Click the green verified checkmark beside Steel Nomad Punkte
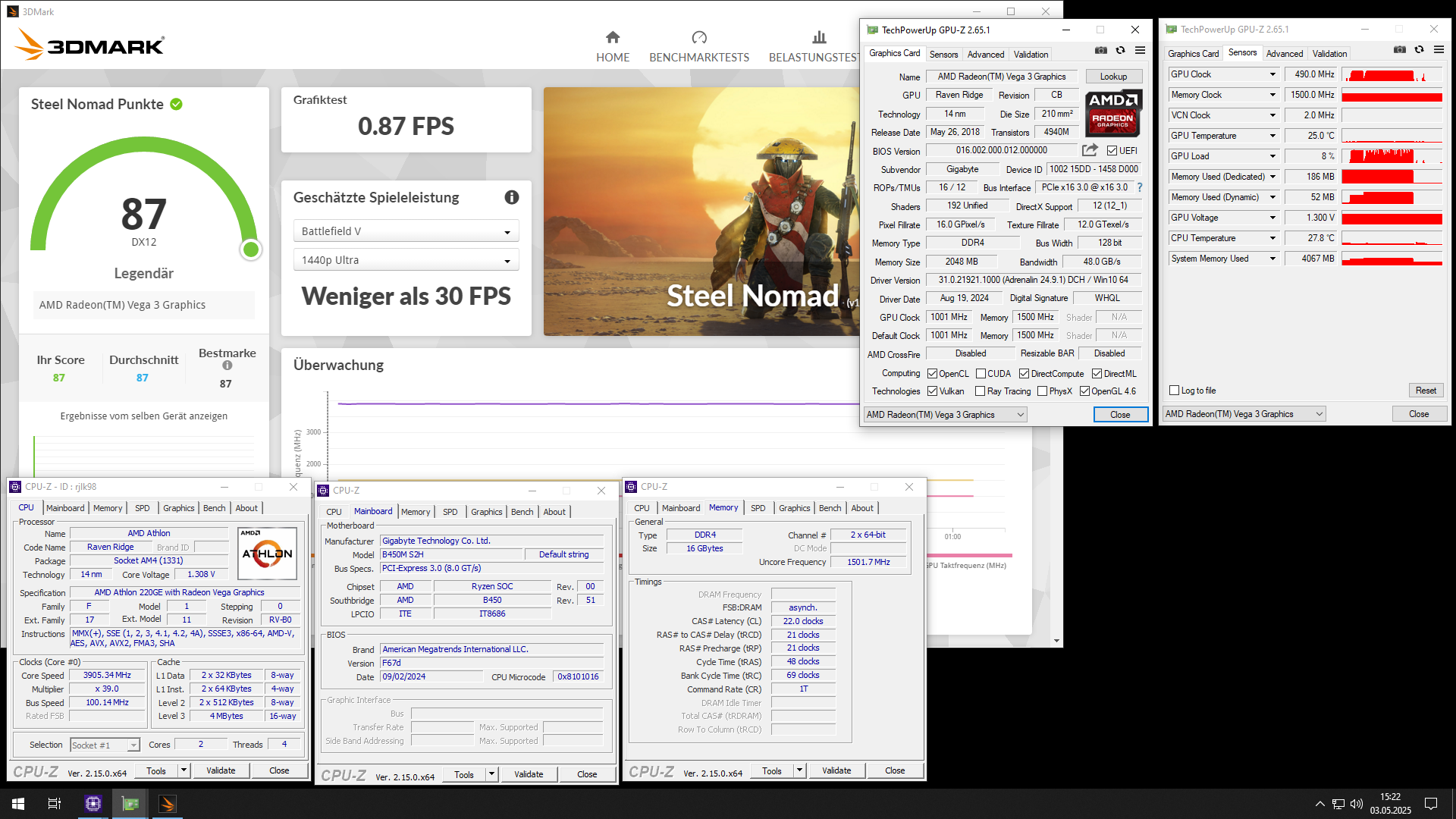The width and height of the screenshot is (1456, 819). pos(176,104)
